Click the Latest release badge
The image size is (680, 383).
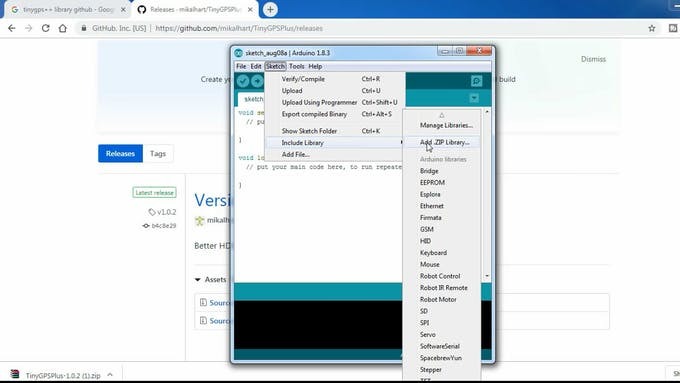coord(154,193)
